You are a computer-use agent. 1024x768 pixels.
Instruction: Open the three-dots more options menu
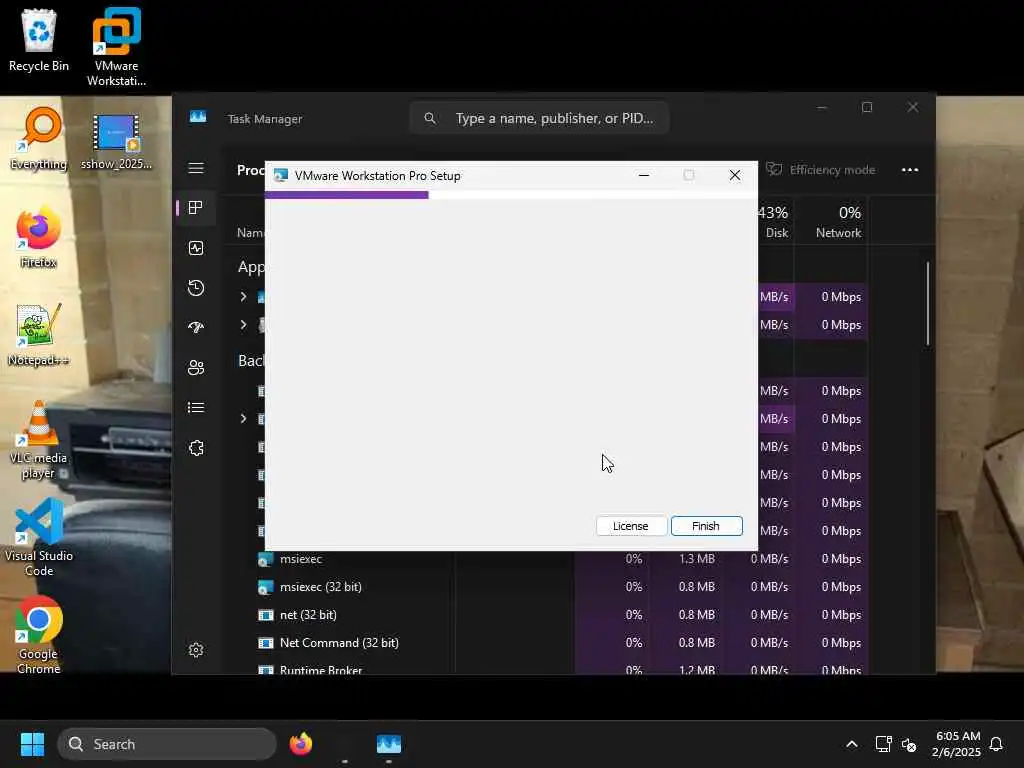click(910, 170)
